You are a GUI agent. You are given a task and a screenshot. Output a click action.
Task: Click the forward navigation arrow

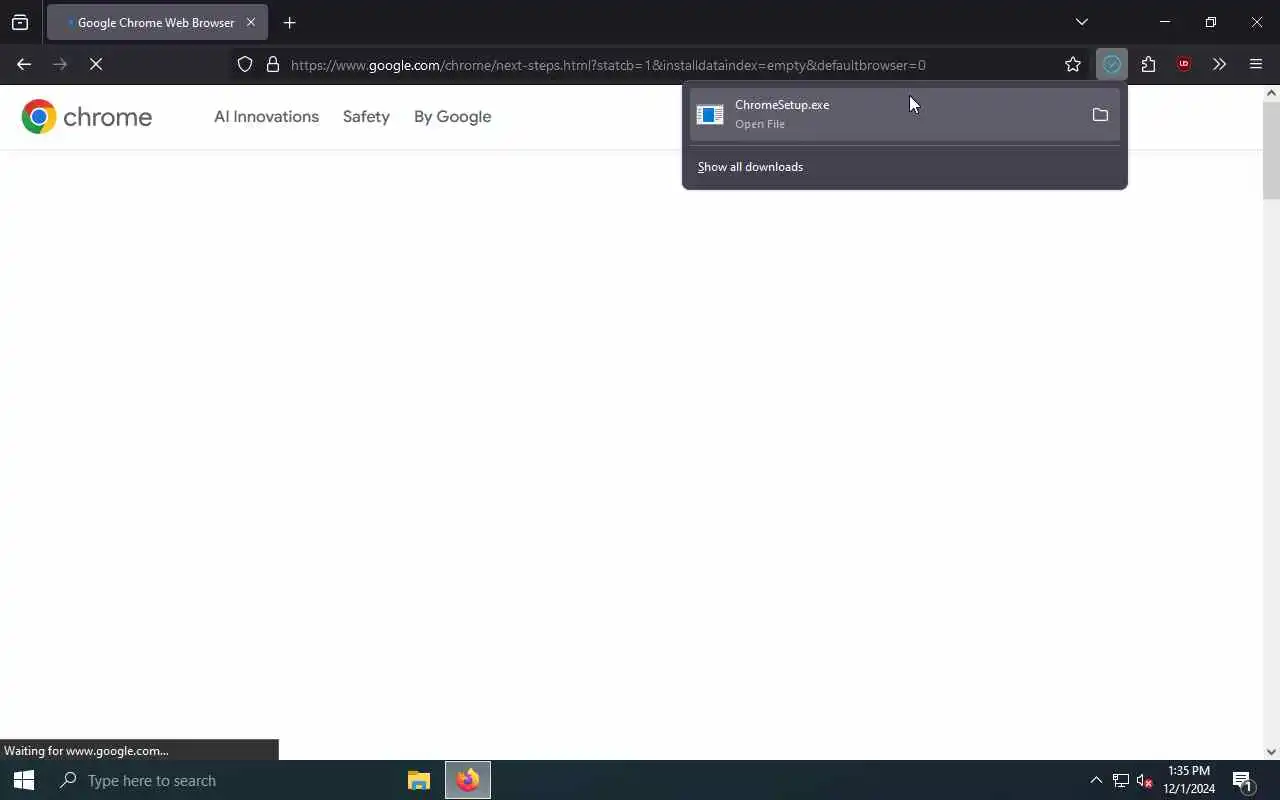tap(60, 64)
